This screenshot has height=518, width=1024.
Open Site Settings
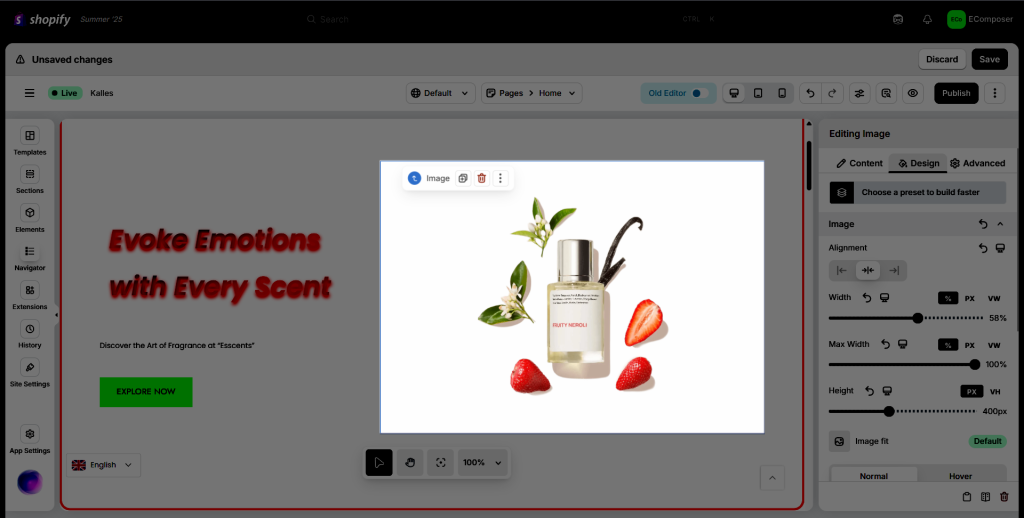(x=29, y=374)
